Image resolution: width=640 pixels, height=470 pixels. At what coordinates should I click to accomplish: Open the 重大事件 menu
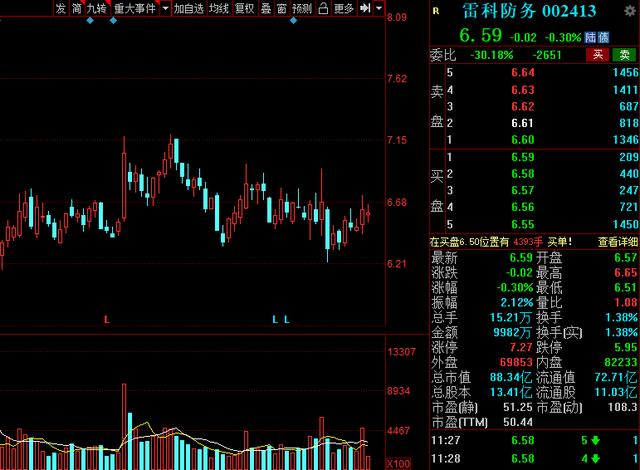click(x=135, y=8)
